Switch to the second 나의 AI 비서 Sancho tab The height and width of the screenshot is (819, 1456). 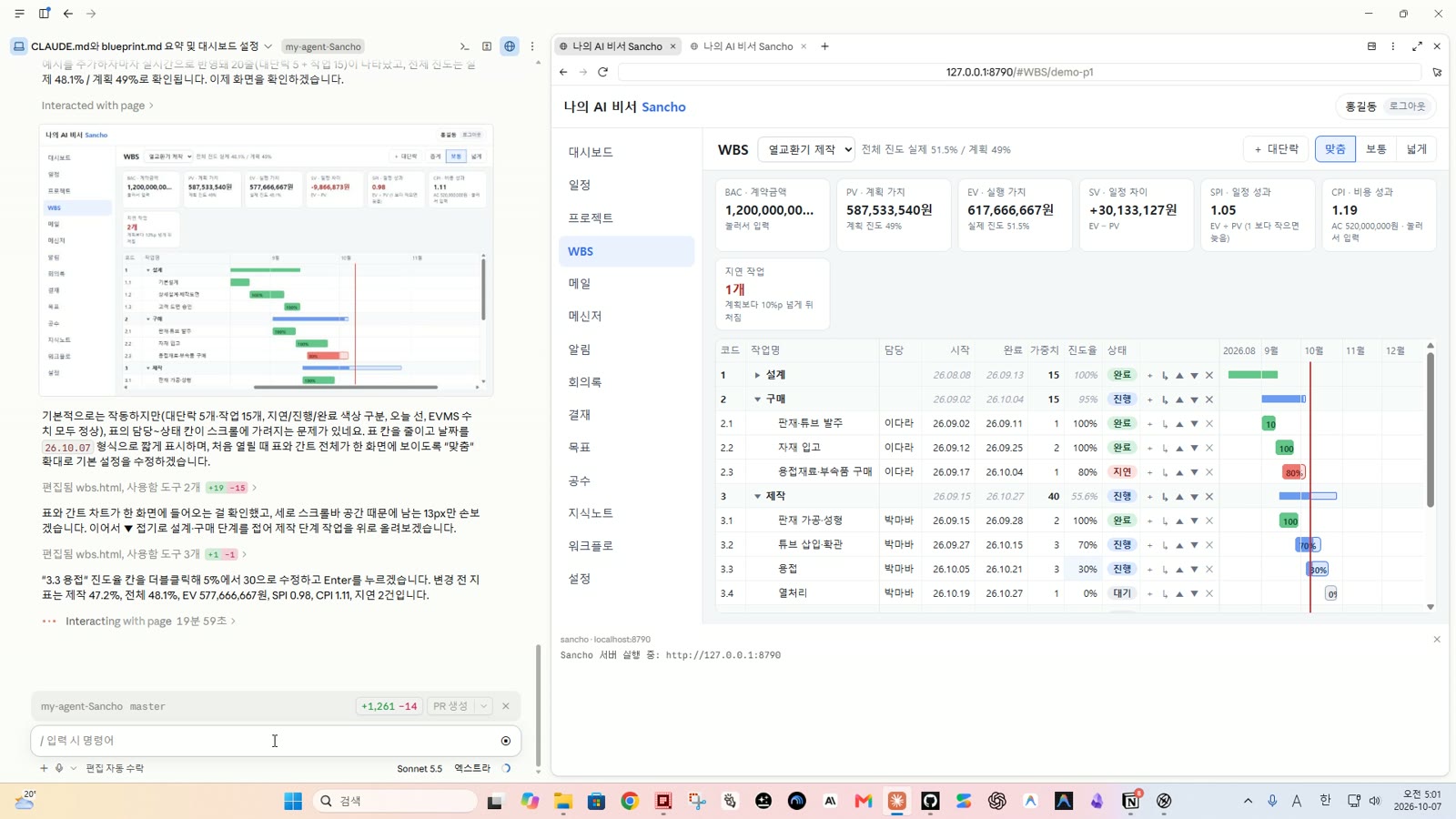pos(748,46)
